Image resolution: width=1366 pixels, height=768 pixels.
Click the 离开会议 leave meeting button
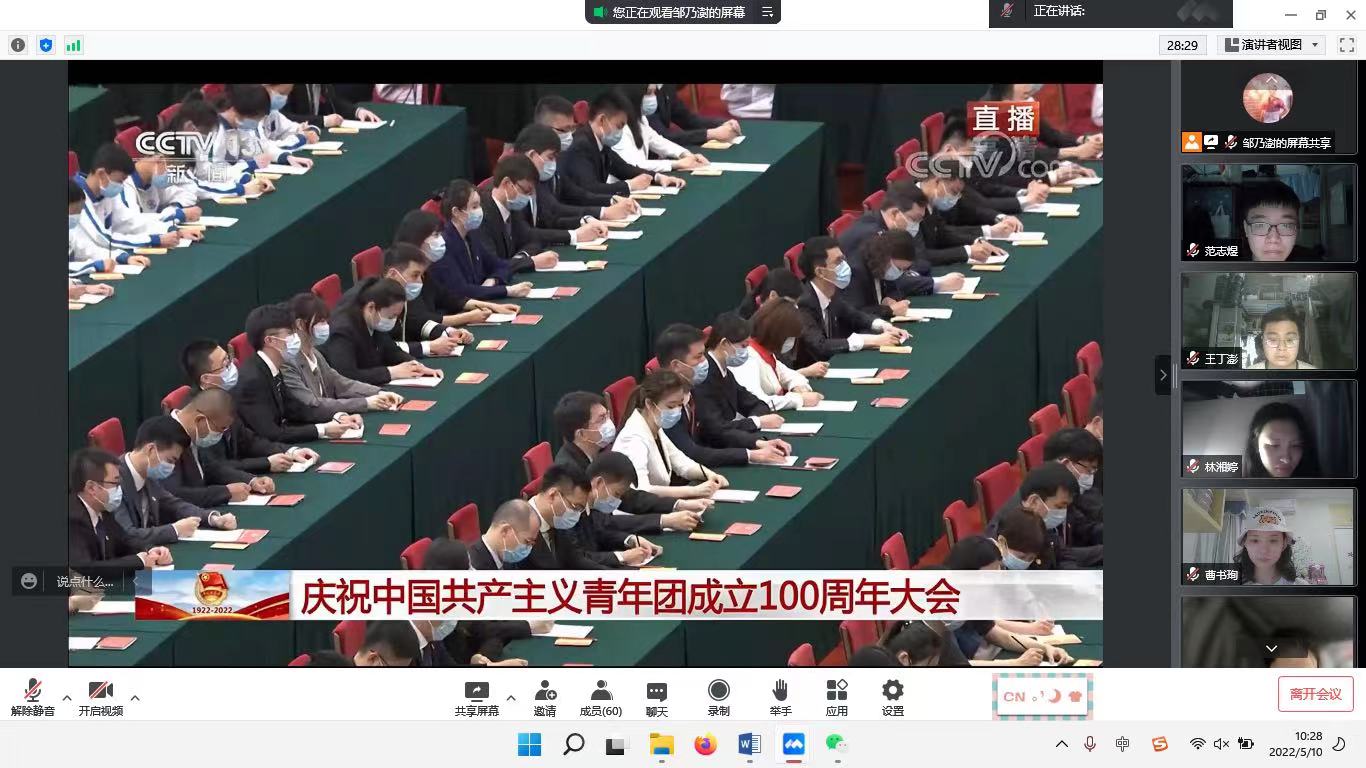[x=1314, y=694]
